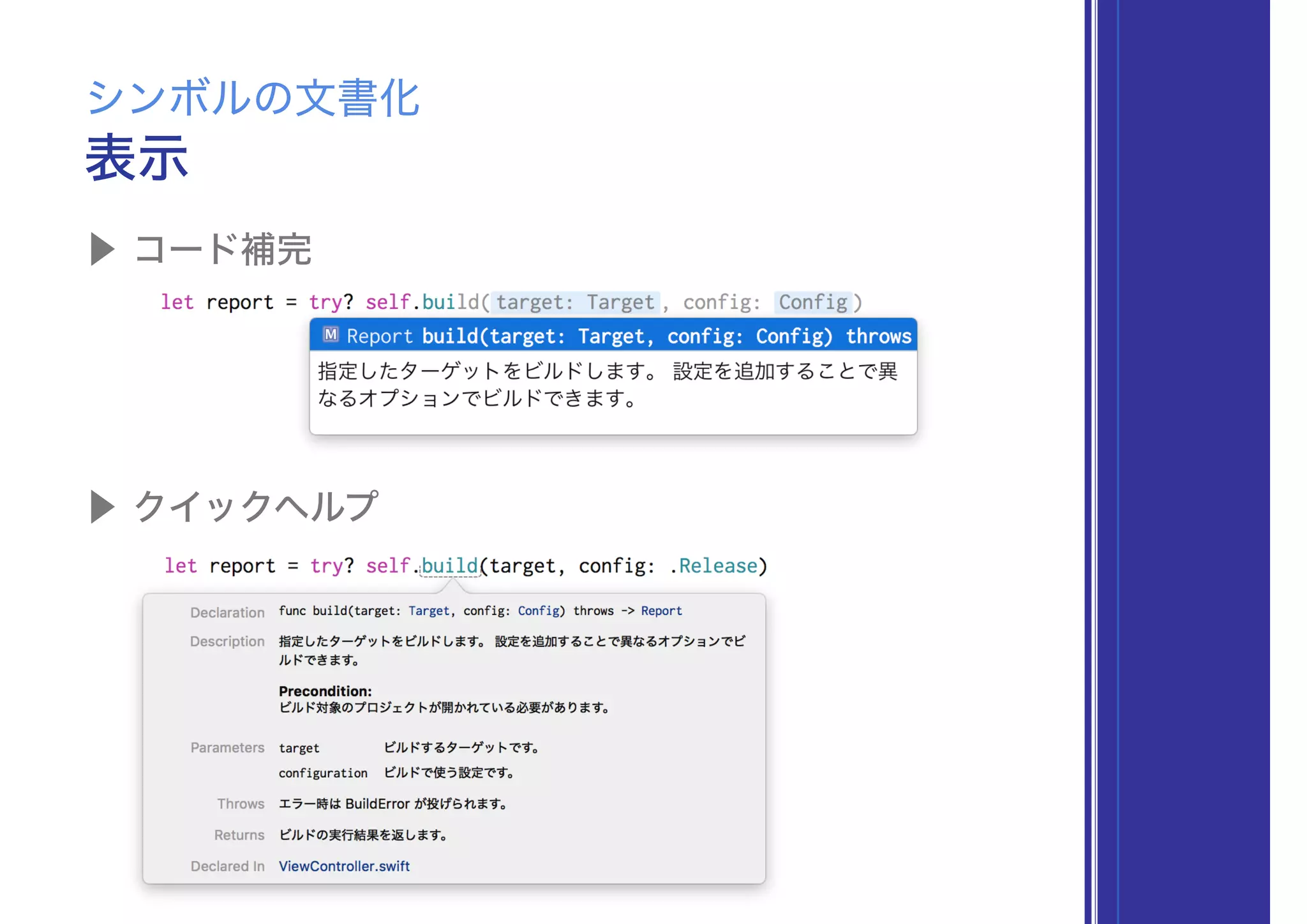Click the コード補完 heading text
Viewport: 1307px width, 924px height.
(x=223, y=249)
